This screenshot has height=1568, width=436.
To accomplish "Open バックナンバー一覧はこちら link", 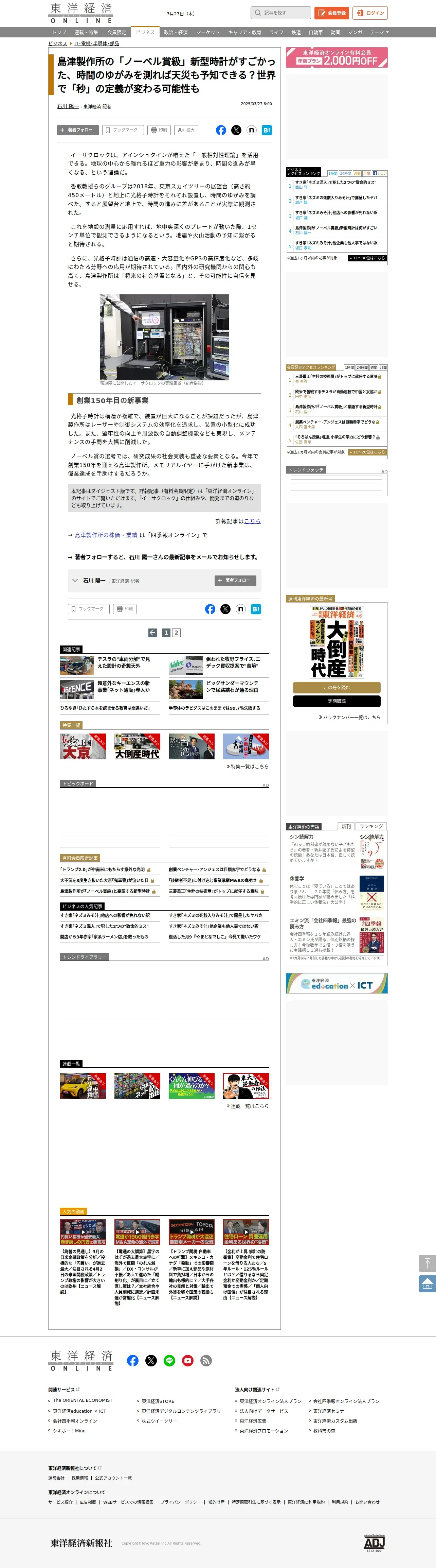I will click(x=350, y=717).
